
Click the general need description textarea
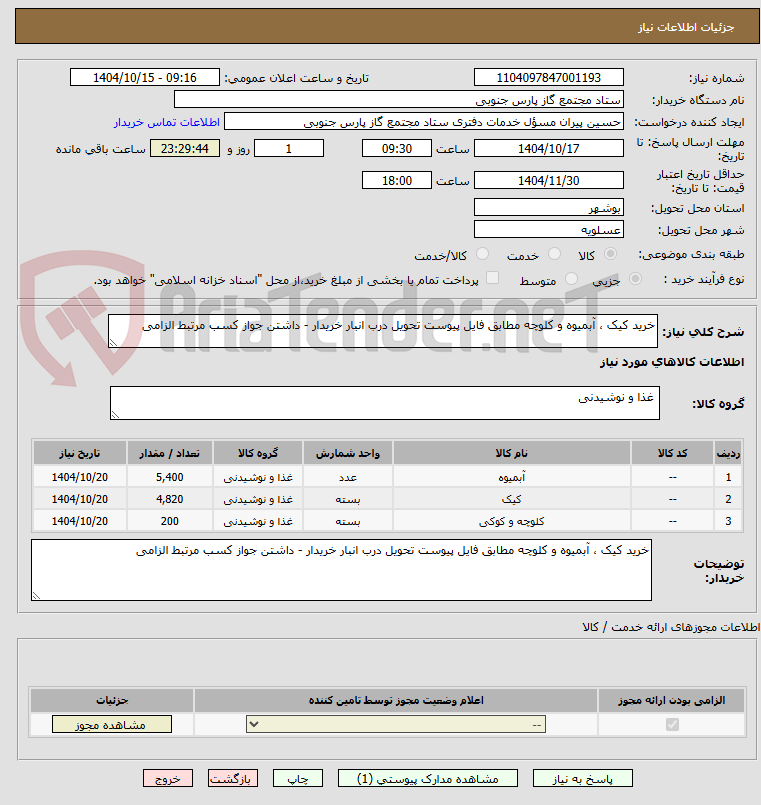click(x=383, y=332)
